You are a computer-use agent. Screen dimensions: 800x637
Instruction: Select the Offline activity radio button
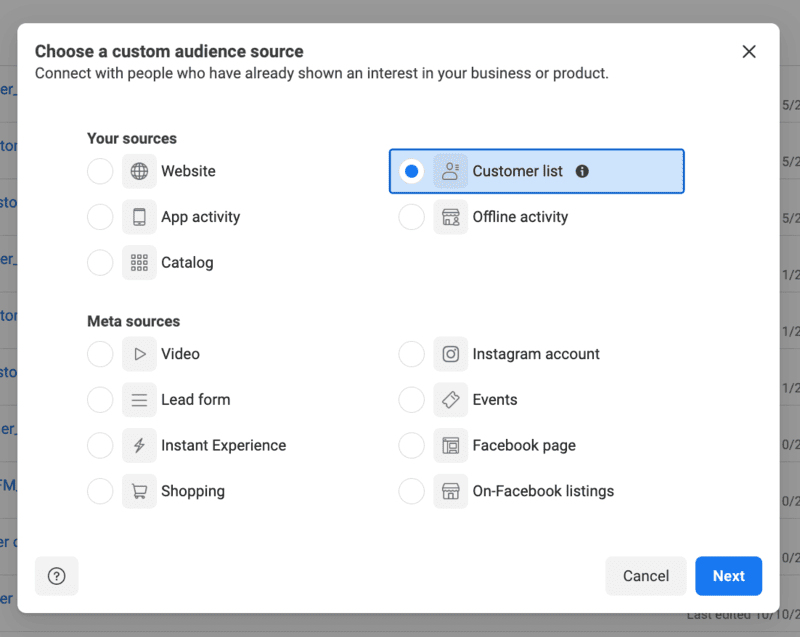click(x=411, y=217)
